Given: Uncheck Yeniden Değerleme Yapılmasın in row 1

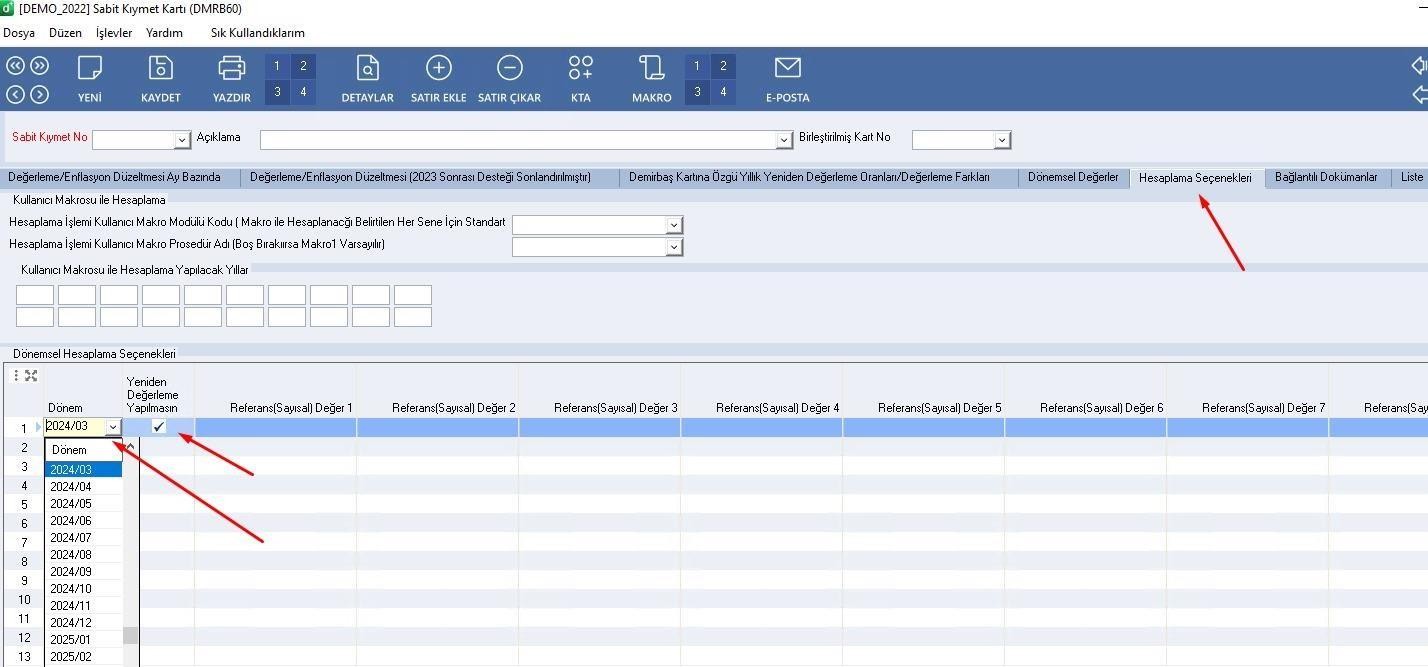Looking at the screenshot, I should pyautogui.click(x=158, y=427).
